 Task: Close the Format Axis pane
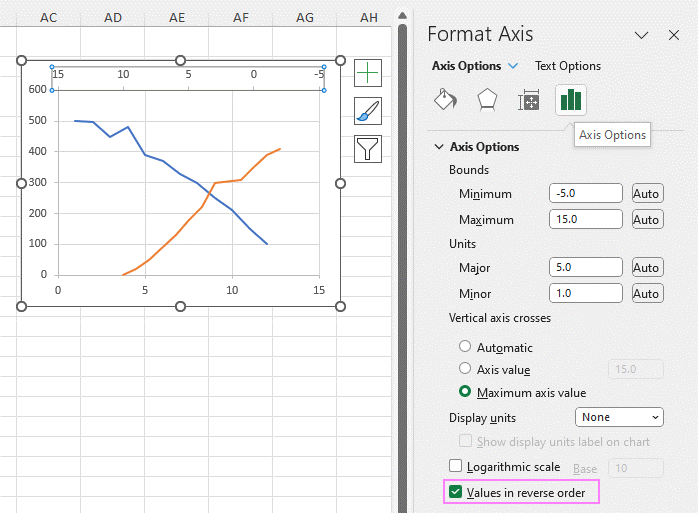[674, 35]
